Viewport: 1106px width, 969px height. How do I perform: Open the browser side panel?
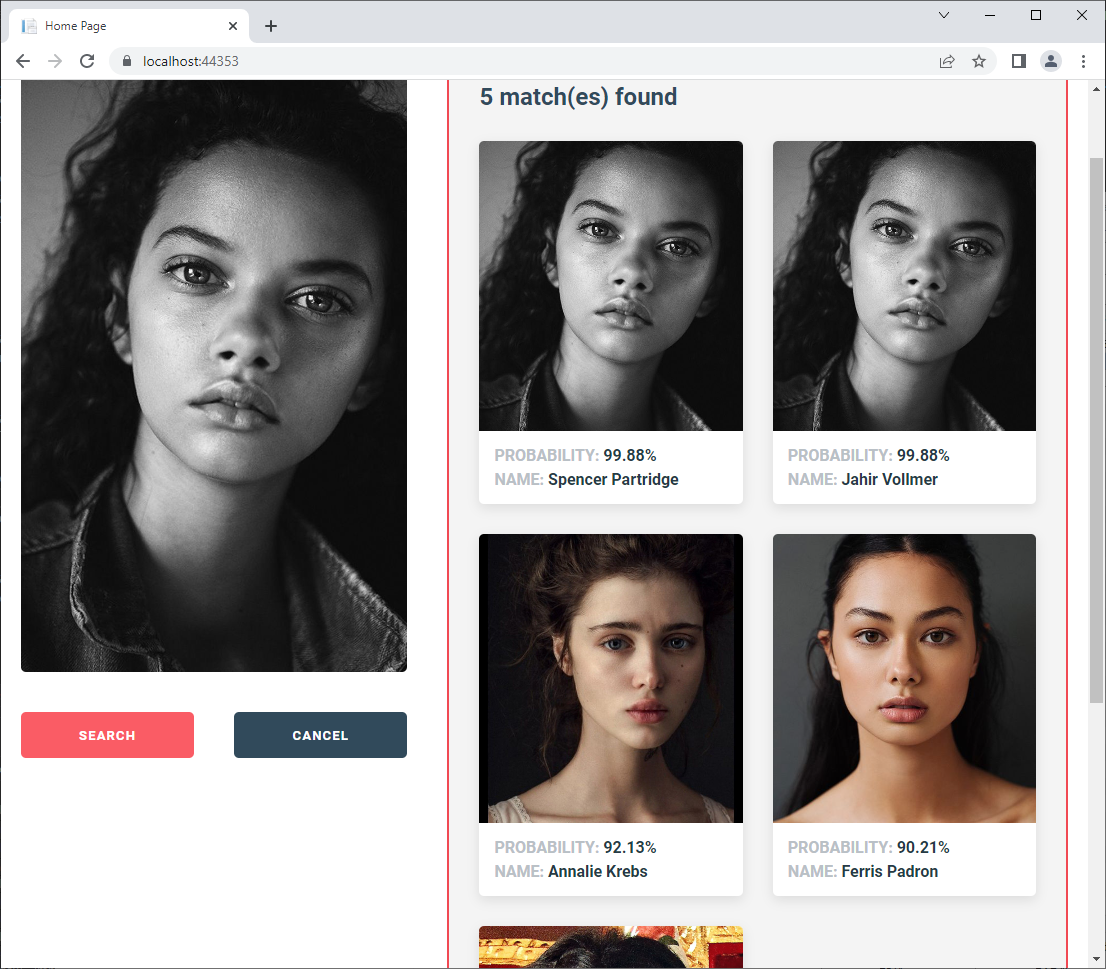pyautogui.click(x=1019, y=61)
